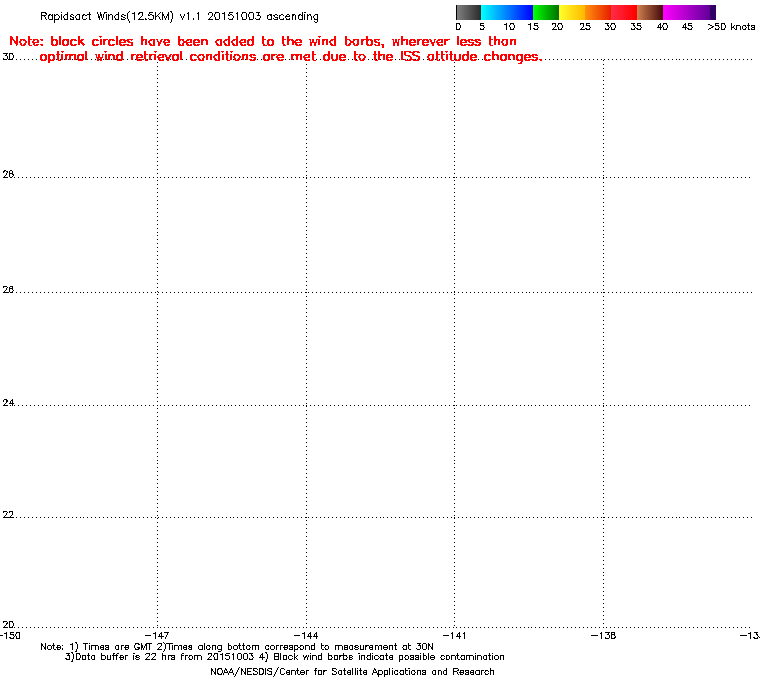Click the '35' legend tick label
This screenshot has width=760, height=688.
click(636, 27)
